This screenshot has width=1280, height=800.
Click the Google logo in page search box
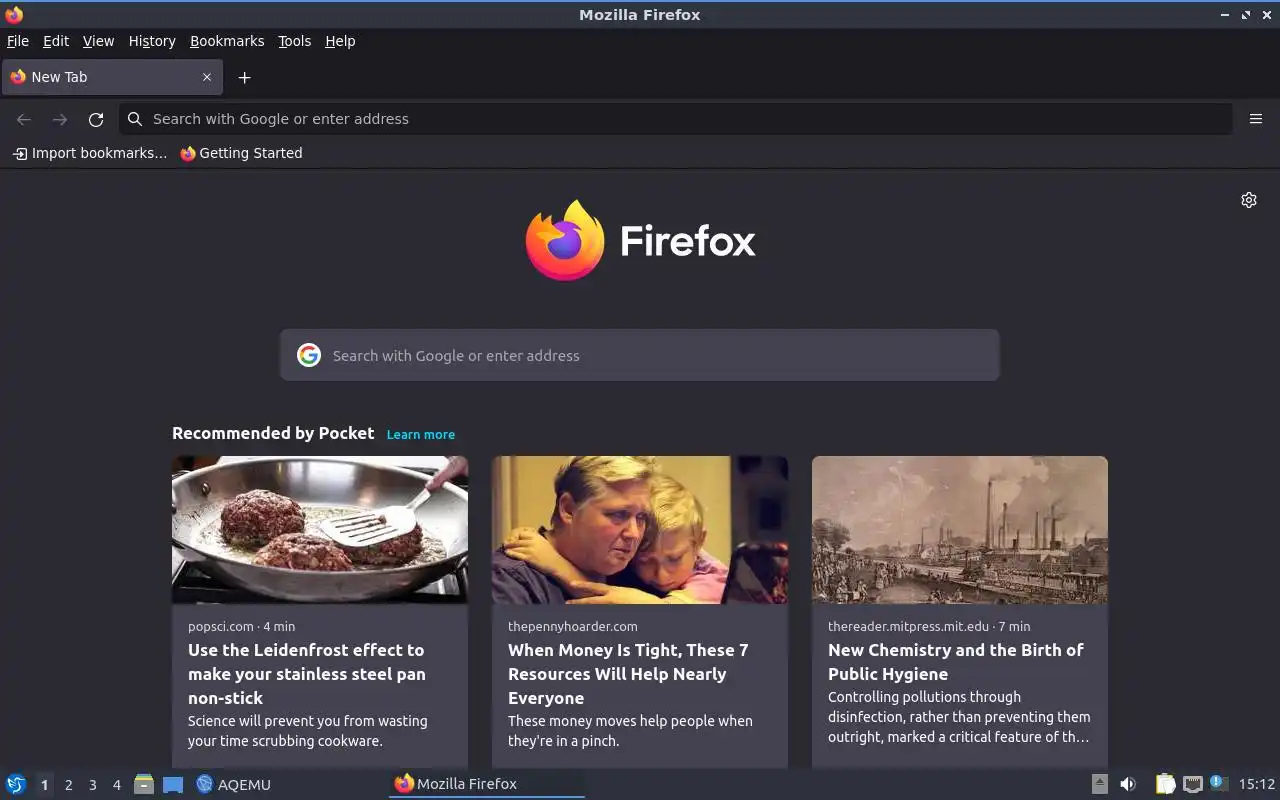309,355
